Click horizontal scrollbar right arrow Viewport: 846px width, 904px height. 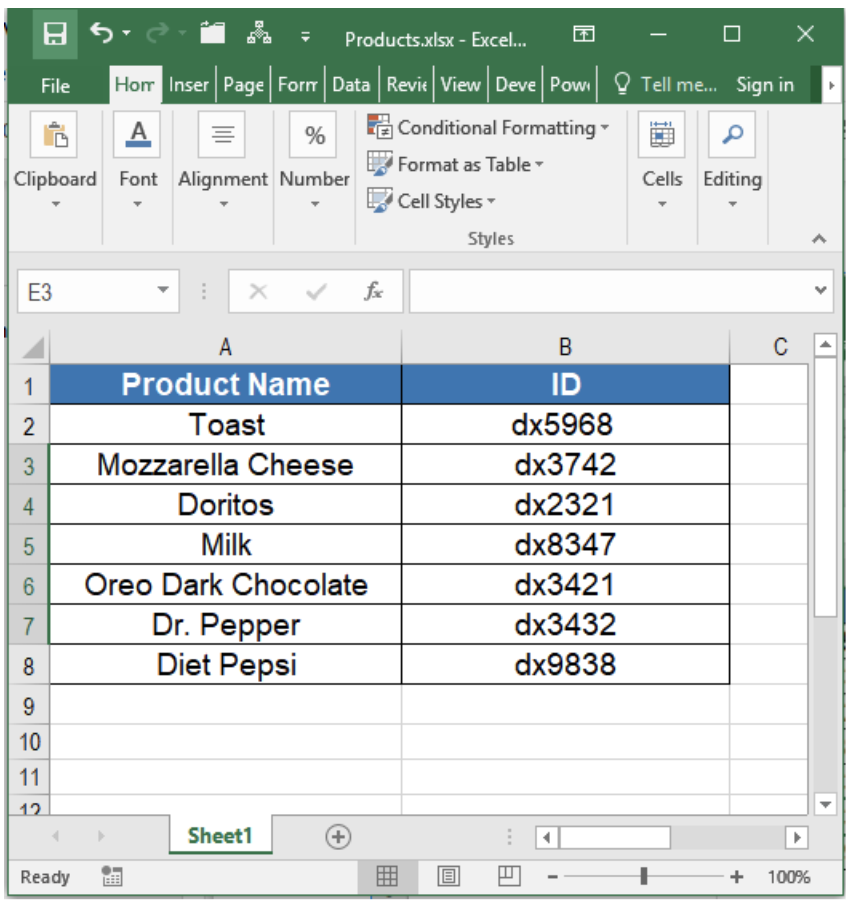click(x=796, y=837)
